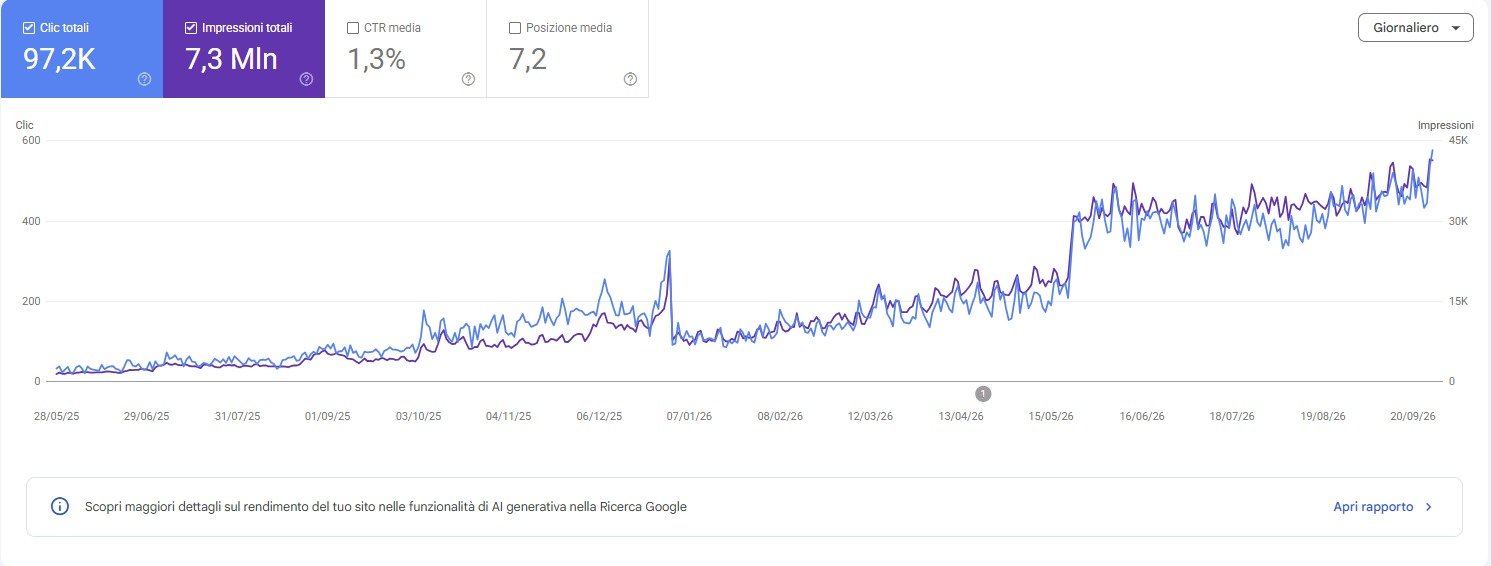This screenshot has width=1491, height=566.
Task: Uncheck the Clic totali checkbox
Action: [29, 28]
